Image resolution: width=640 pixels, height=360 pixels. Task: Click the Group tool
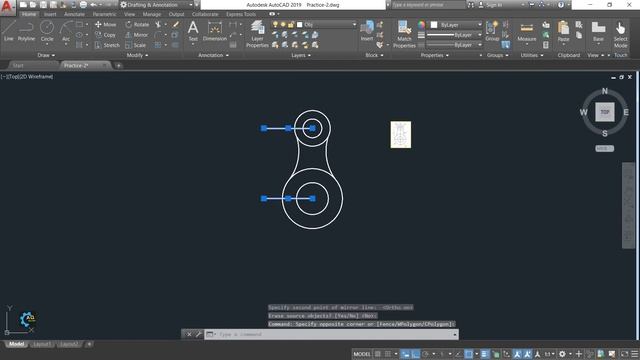pos(492,31)
